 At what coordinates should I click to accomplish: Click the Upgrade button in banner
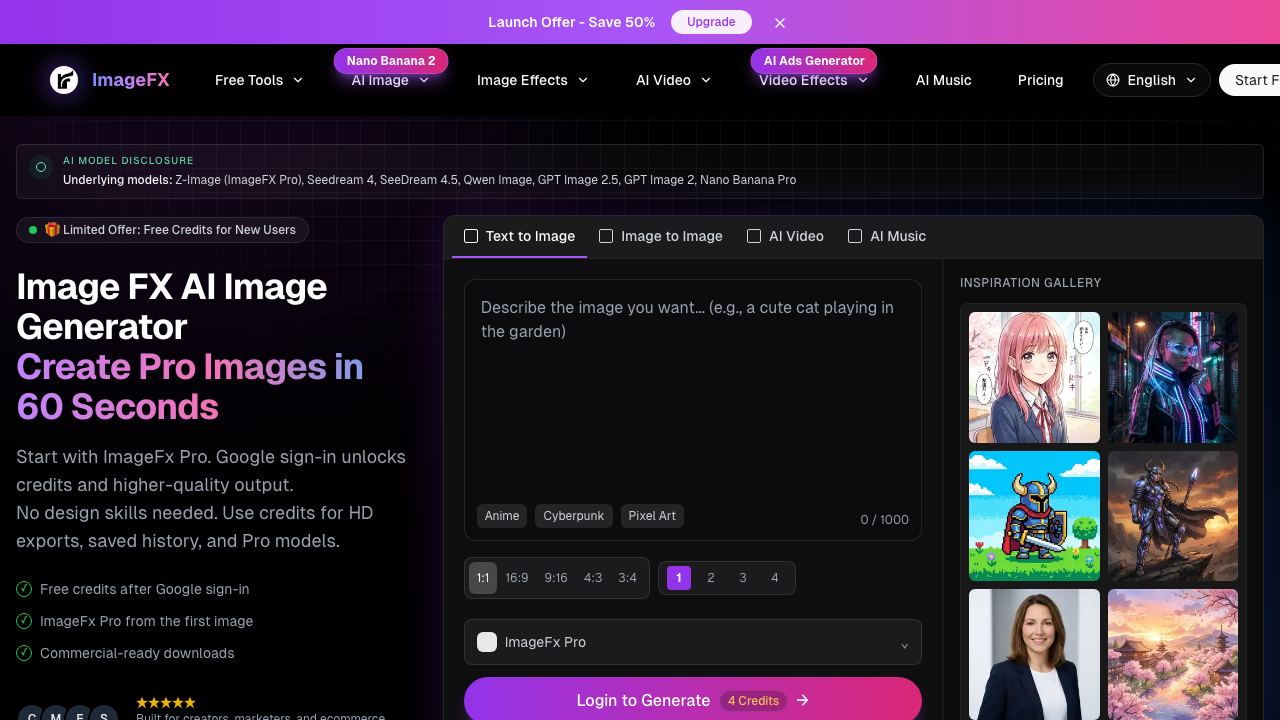tap(711, 22)
